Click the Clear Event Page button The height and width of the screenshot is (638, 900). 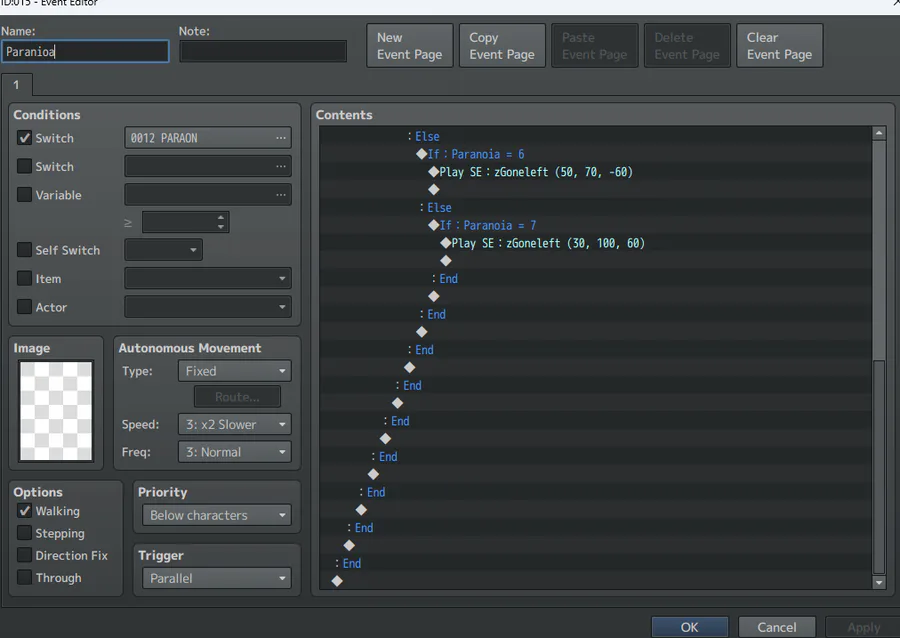(x=779, y=46)
